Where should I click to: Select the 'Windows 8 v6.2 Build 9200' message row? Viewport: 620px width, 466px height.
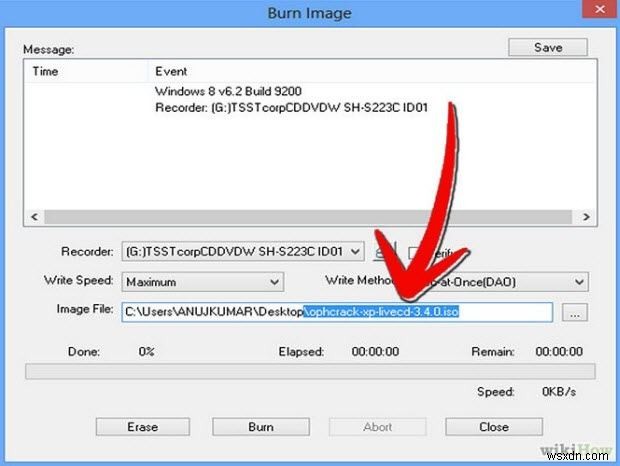click(228, 91)
